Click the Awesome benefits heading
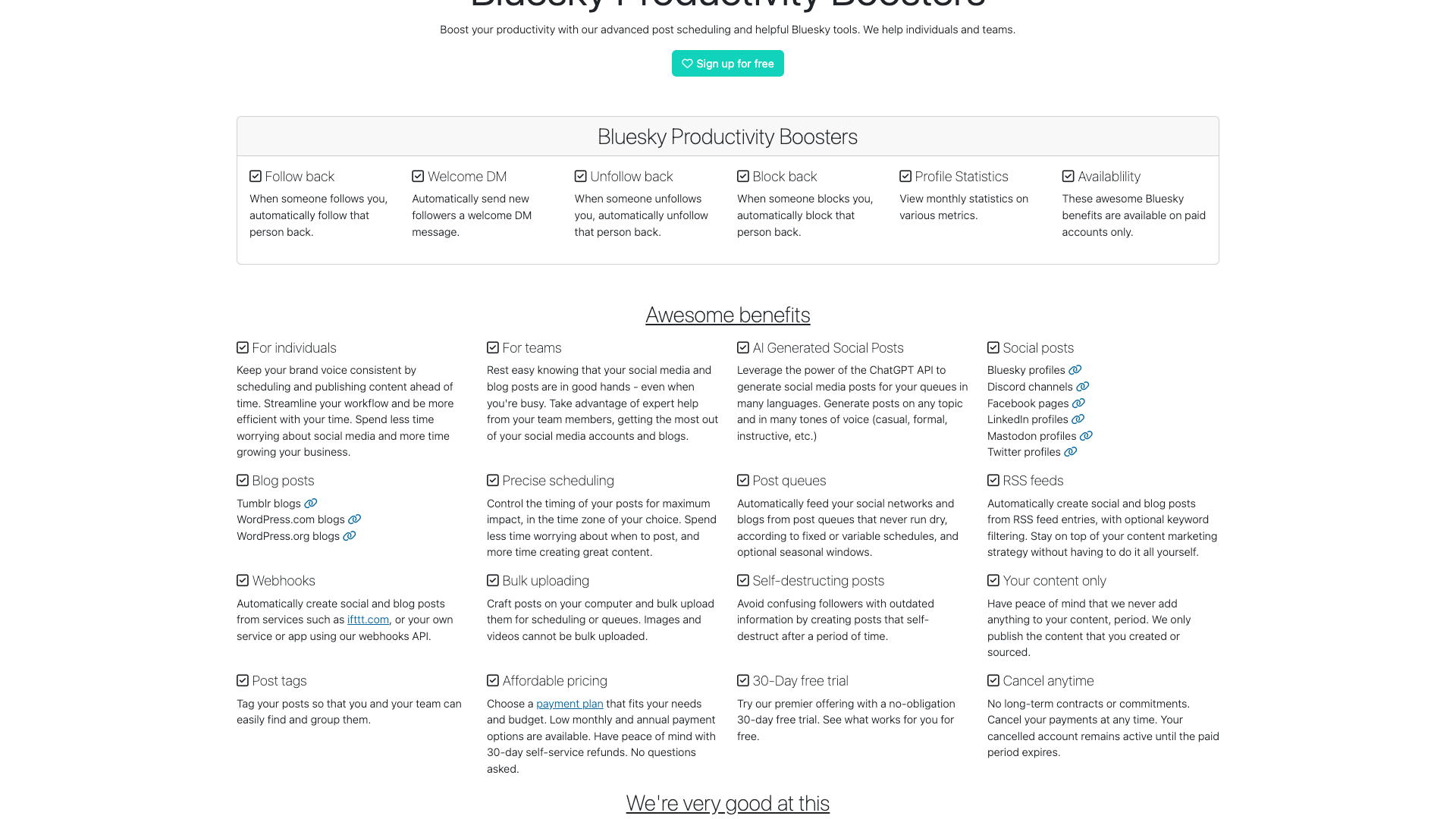The image size is (1456, 819). (727, 315)
